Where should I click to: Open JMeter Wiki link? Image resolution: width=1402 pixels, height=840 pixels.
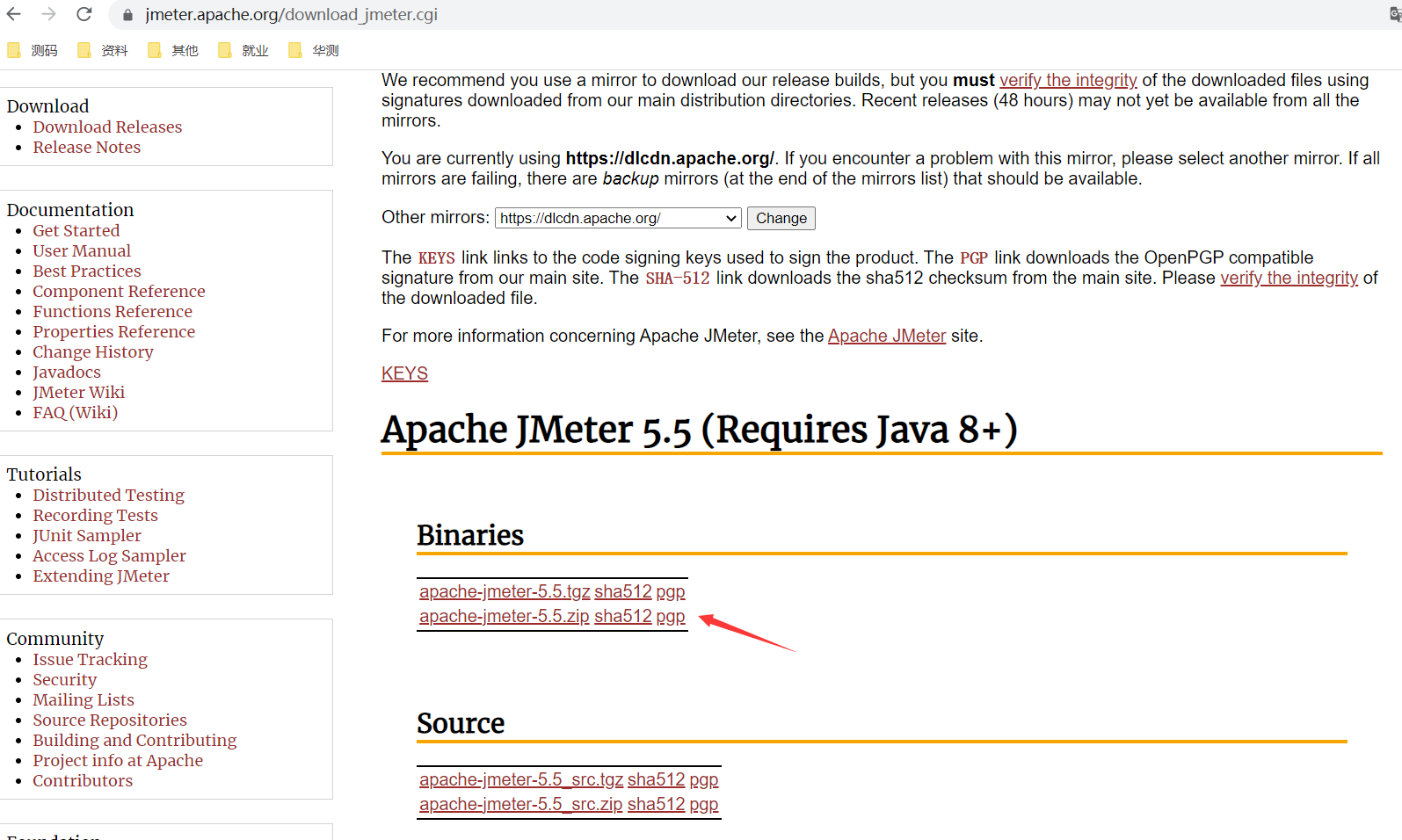point(78,392)
